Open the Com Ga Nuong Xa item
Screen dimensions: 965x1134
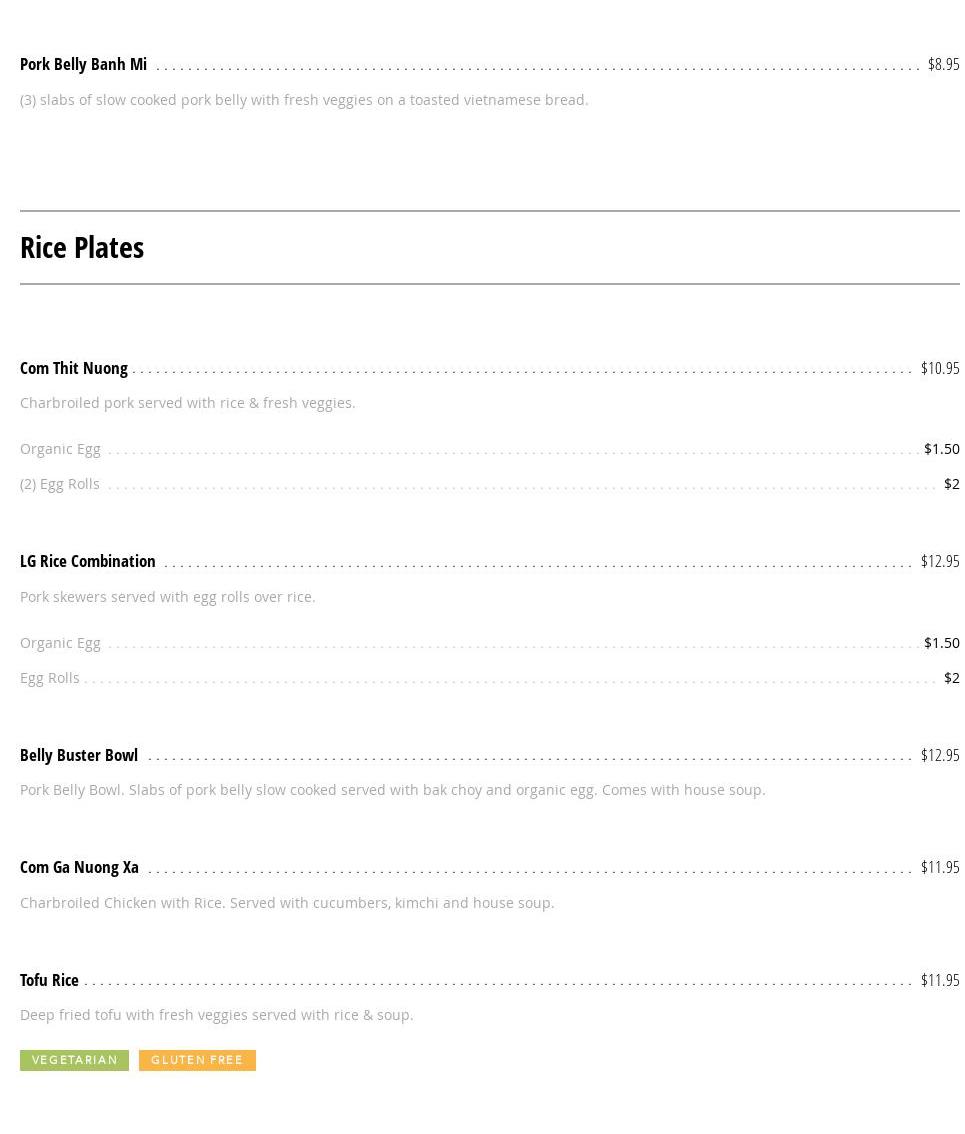[79, 868]
